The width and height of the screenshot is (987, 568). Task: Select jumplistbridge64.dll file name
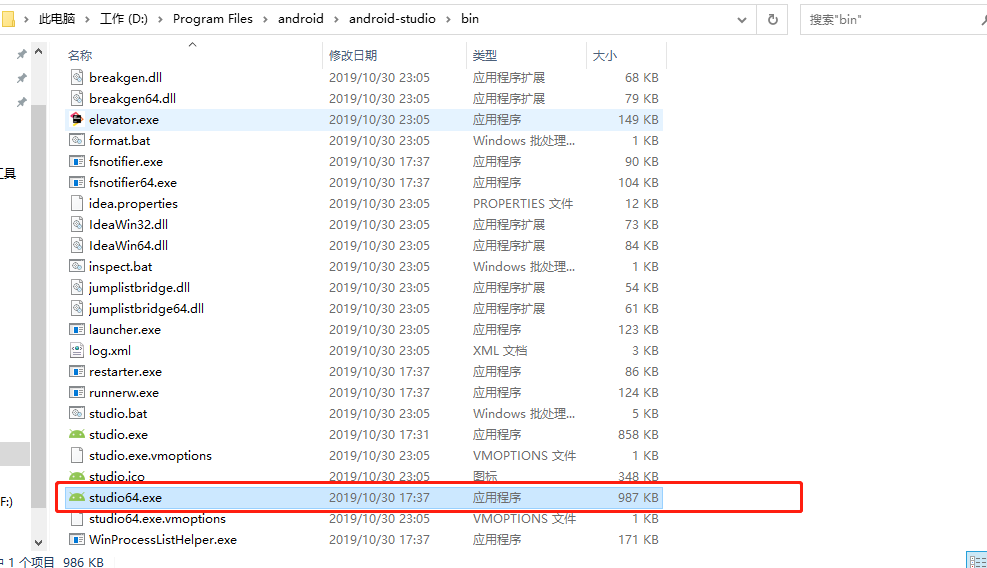(x=146, y=309)
